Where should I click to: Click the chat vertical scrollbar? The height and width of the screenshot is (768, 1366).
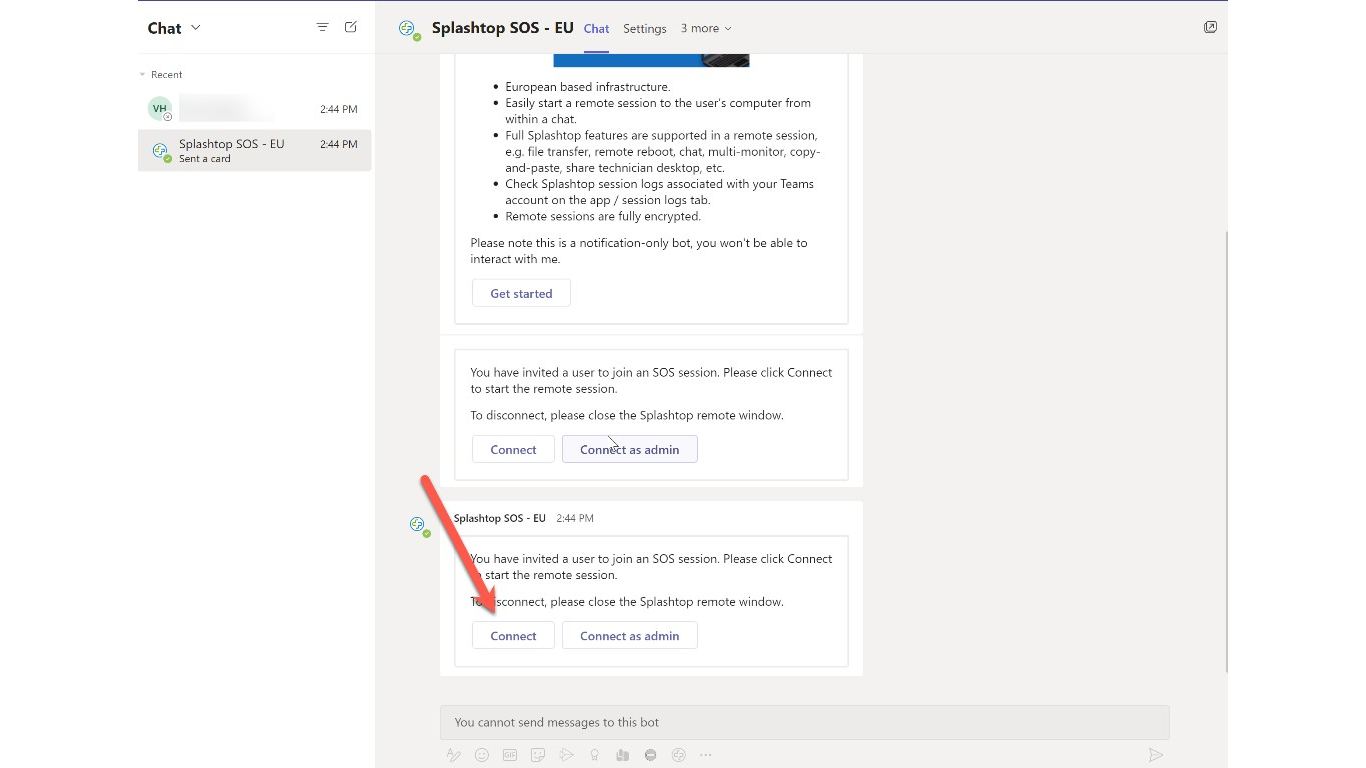[1226, 451]
